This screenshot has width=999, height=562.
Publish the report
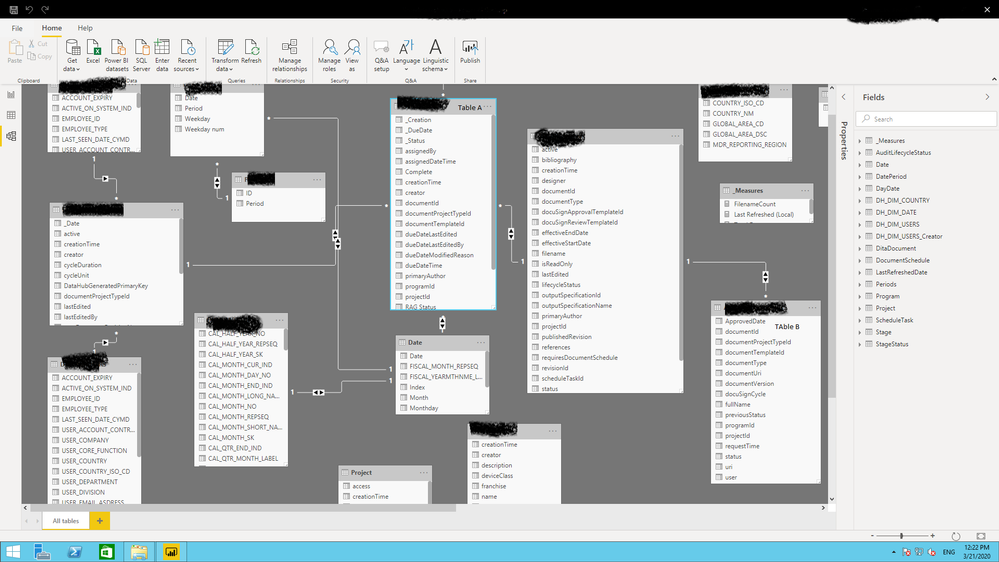click(x=470, y=52)
